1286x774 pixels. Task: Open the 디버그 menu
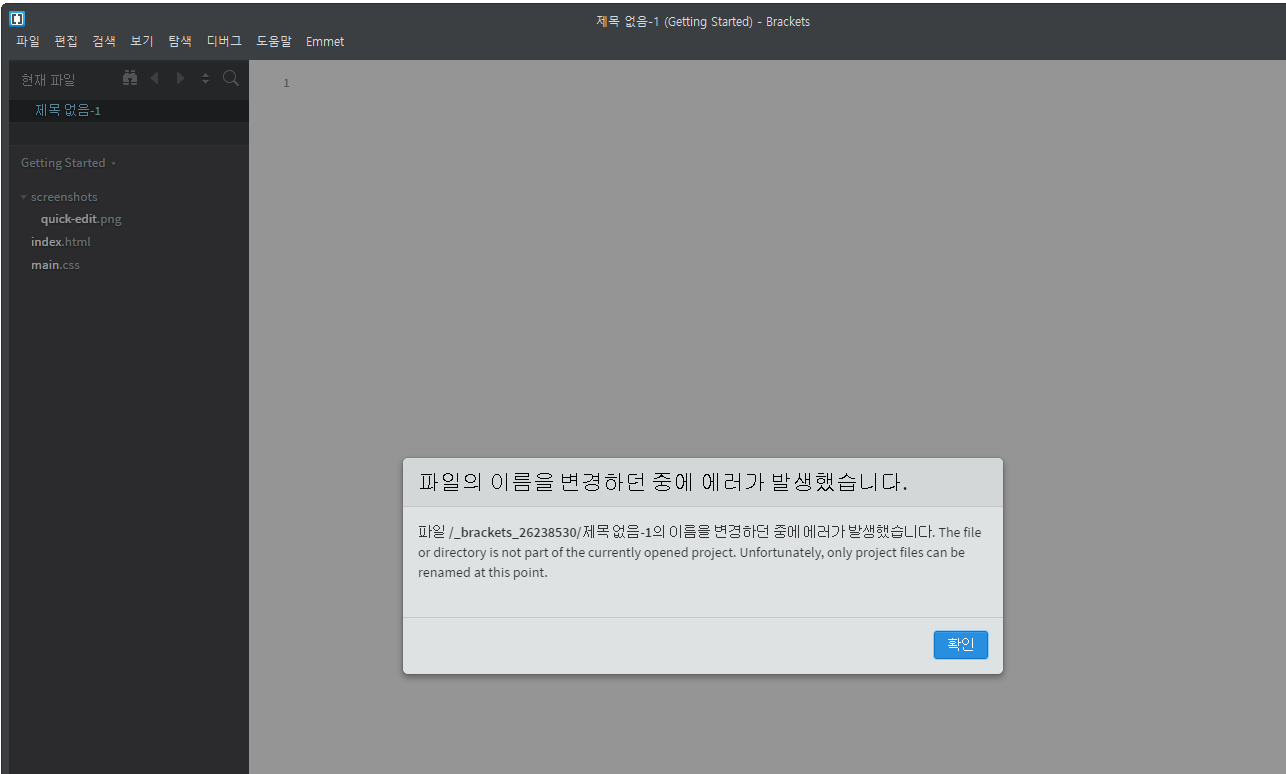coord(223,41)
